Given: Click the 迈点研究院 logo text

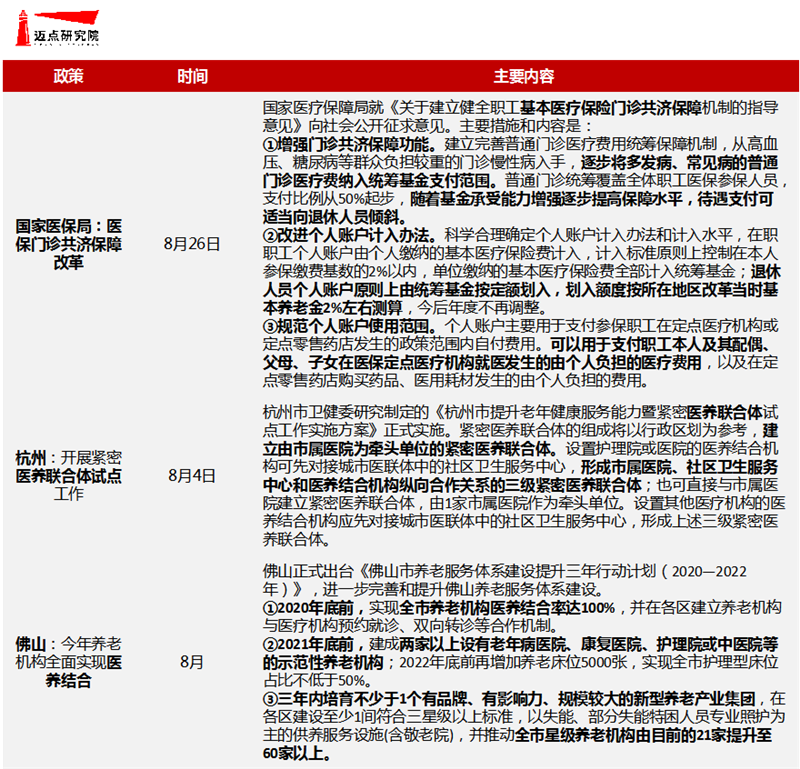Looking at the screenshot, I should pos(68,36).
